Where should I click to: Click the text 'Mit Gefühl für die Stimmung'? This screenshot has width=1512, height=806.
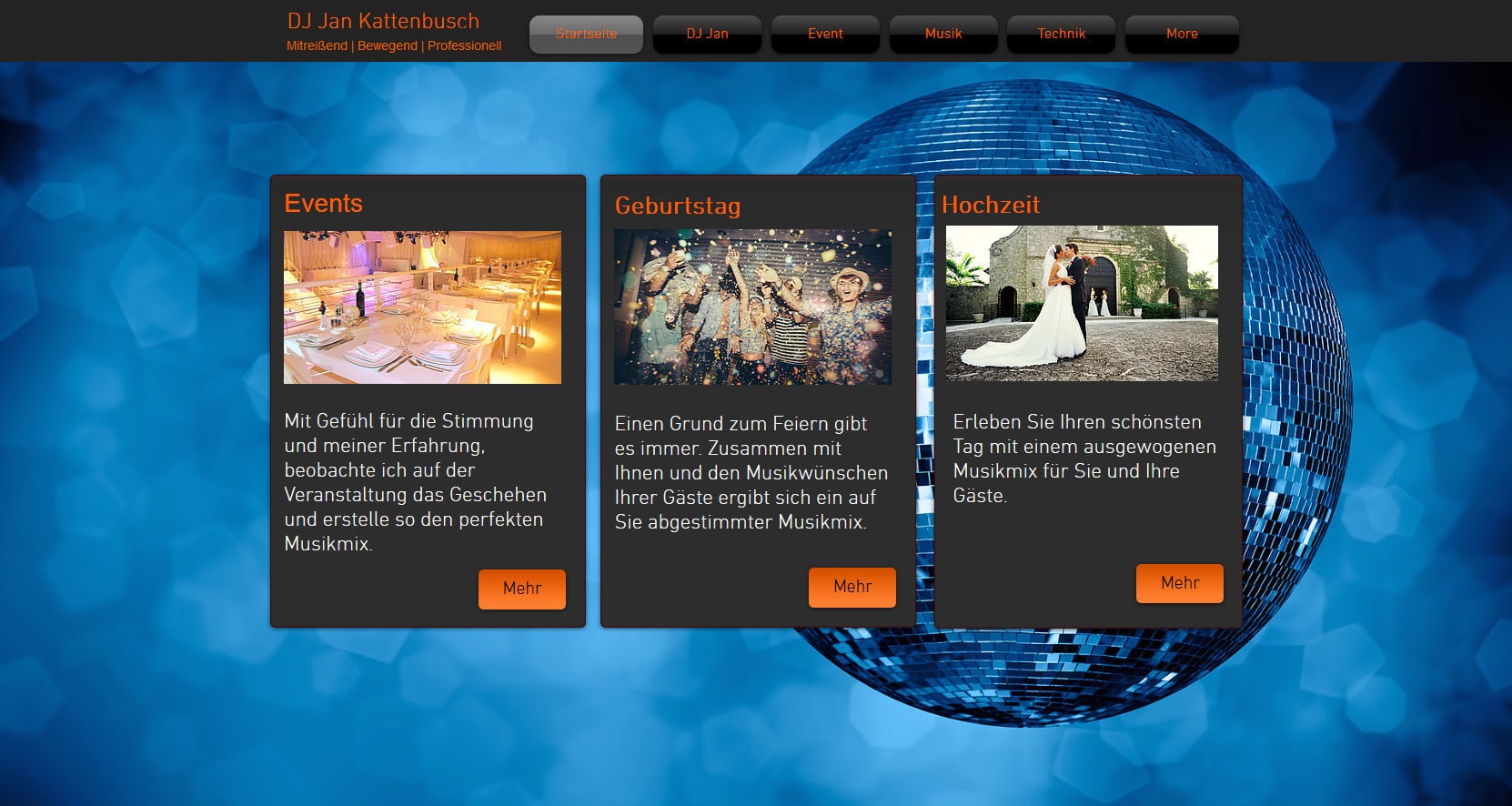(408, 421)
